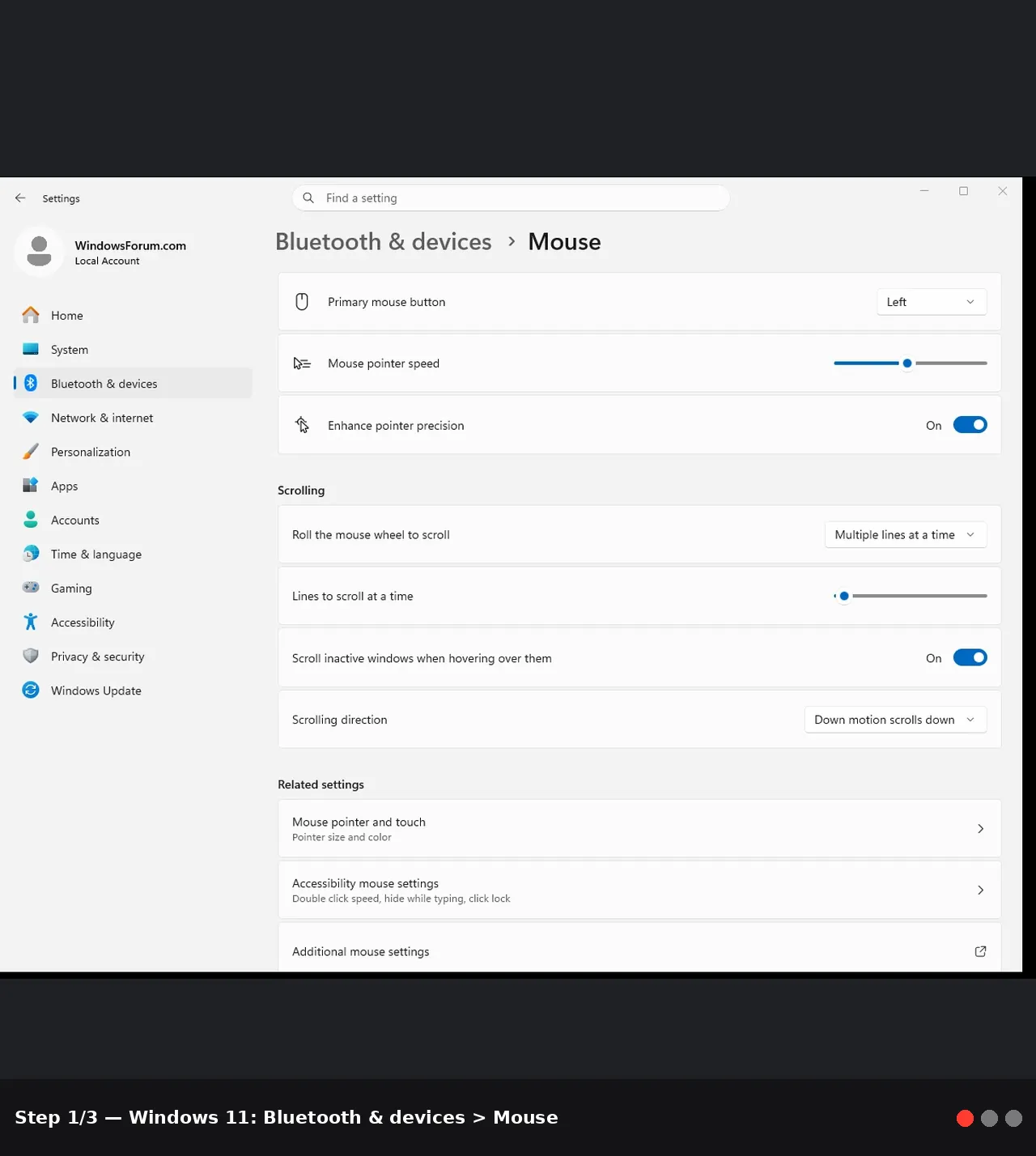Screen dimensions: 1036x1156
Task: Toggle Scroll inactive windows when hovering
Action: click(970, 658)
